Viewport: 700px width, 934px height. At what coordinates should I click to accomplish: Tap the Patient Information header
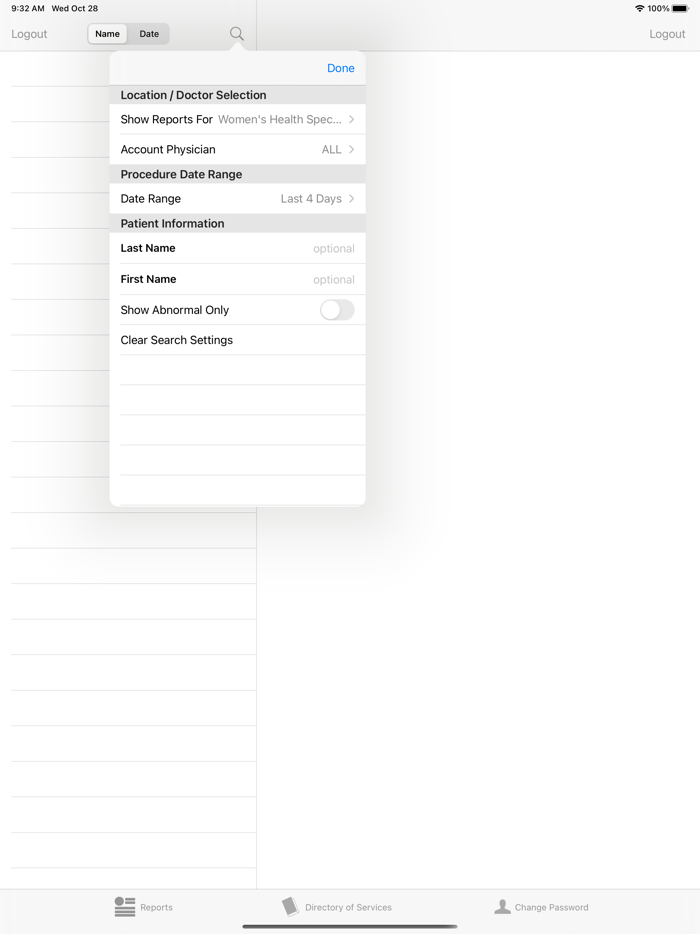click(x=172, y=223)
